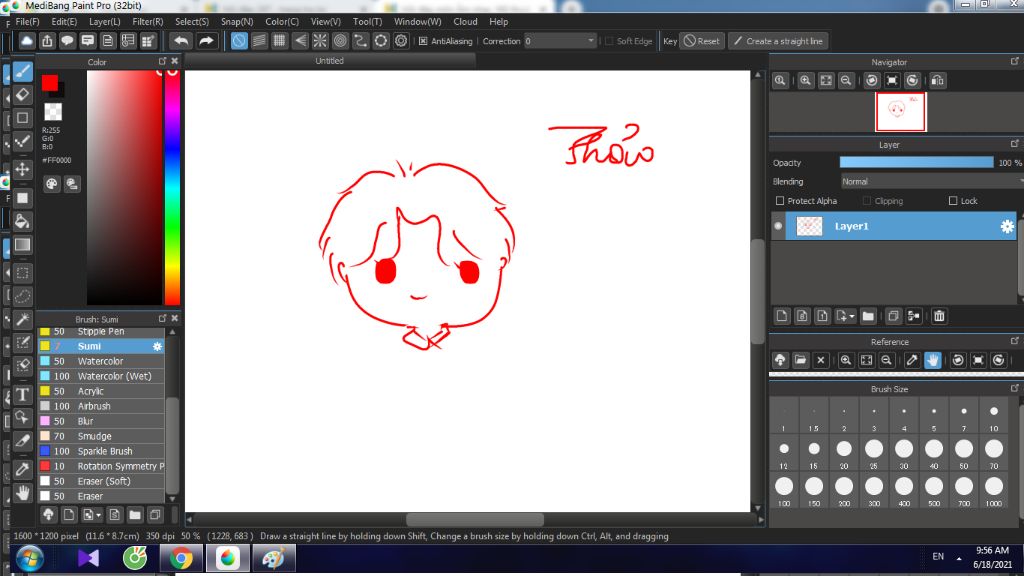
Task: Undock the Navigator panel
Action: pos(1014,61)
